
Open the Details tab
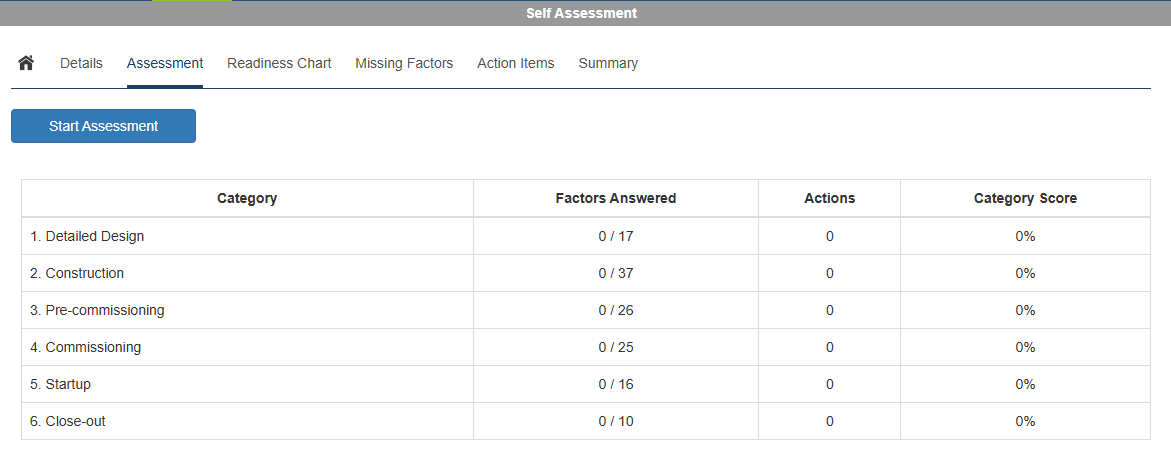81,63
